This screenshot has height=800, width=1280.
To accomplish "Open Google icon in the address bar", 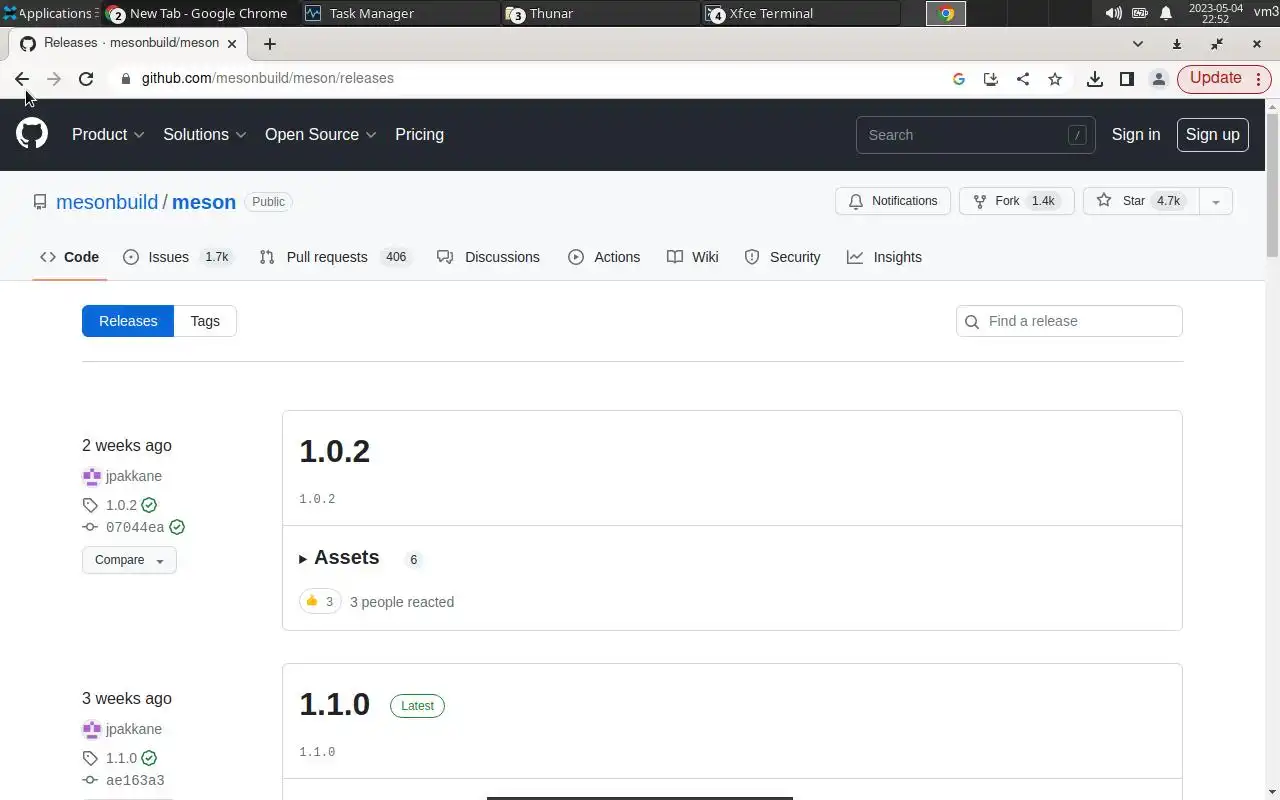I will (959, 78).
